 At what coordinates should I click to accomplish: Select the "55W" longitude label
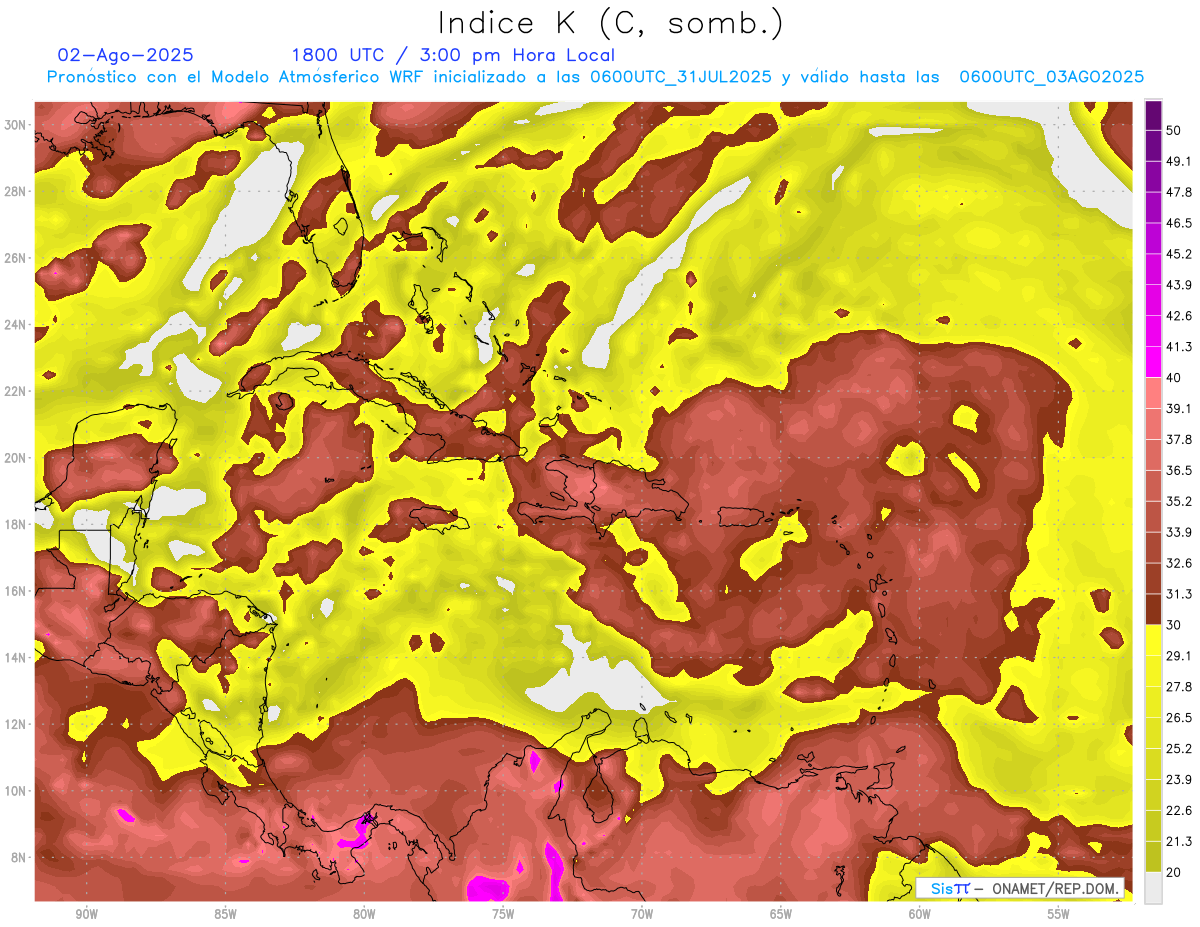[1059, 914]
